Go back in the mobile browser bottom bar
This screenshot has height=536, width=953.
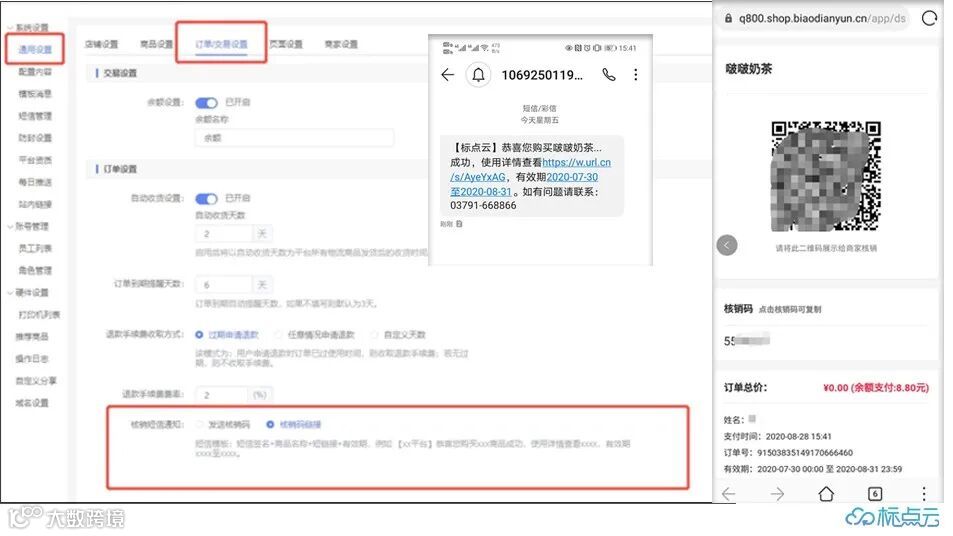pos(729,493)
